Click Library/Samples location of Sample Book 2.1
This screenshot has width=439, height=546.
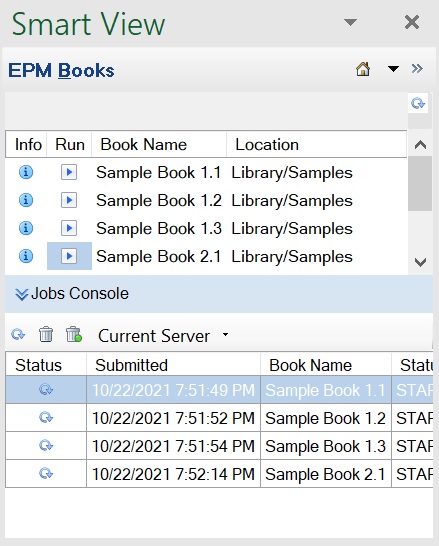292,257
